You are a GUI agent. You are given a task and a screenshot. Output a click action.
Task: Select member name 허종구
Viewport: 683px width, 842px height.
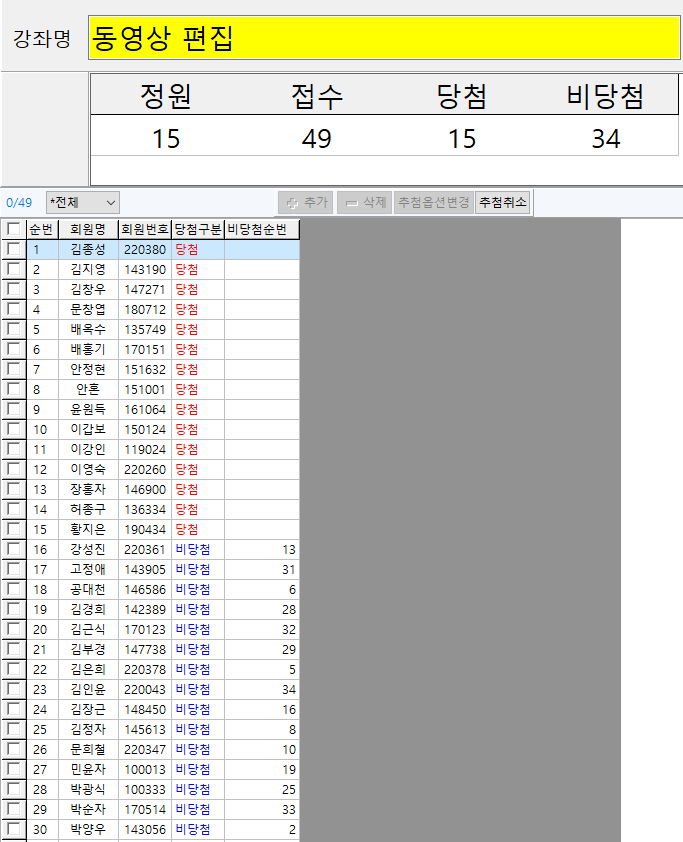point(88,510)
